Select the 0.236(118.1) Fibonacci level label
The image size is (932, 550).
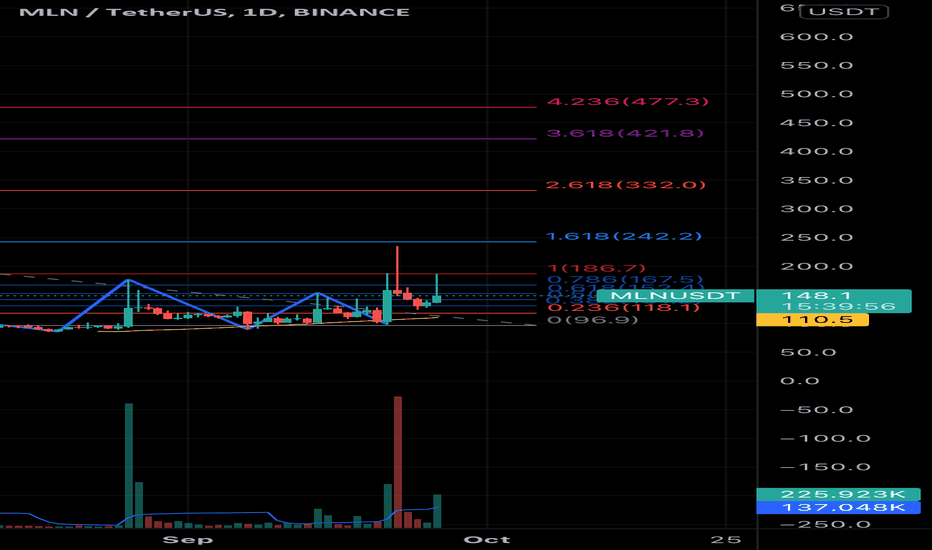tap(624, 307)
